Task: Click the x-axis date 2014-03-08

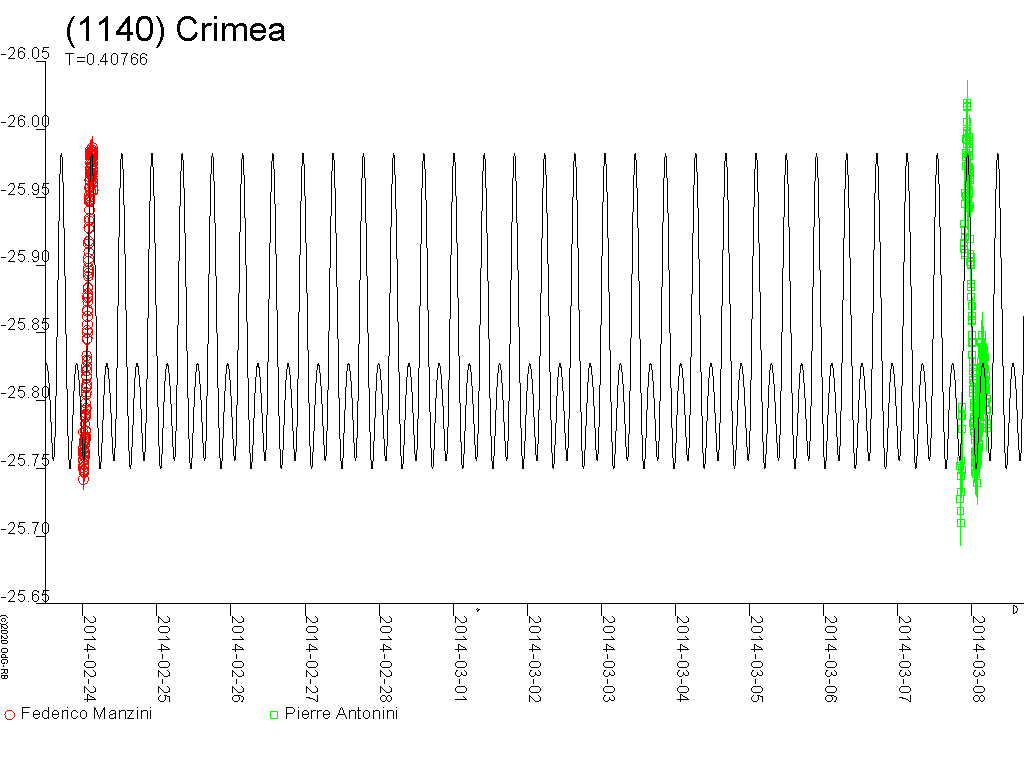Action: pos(978,658)
